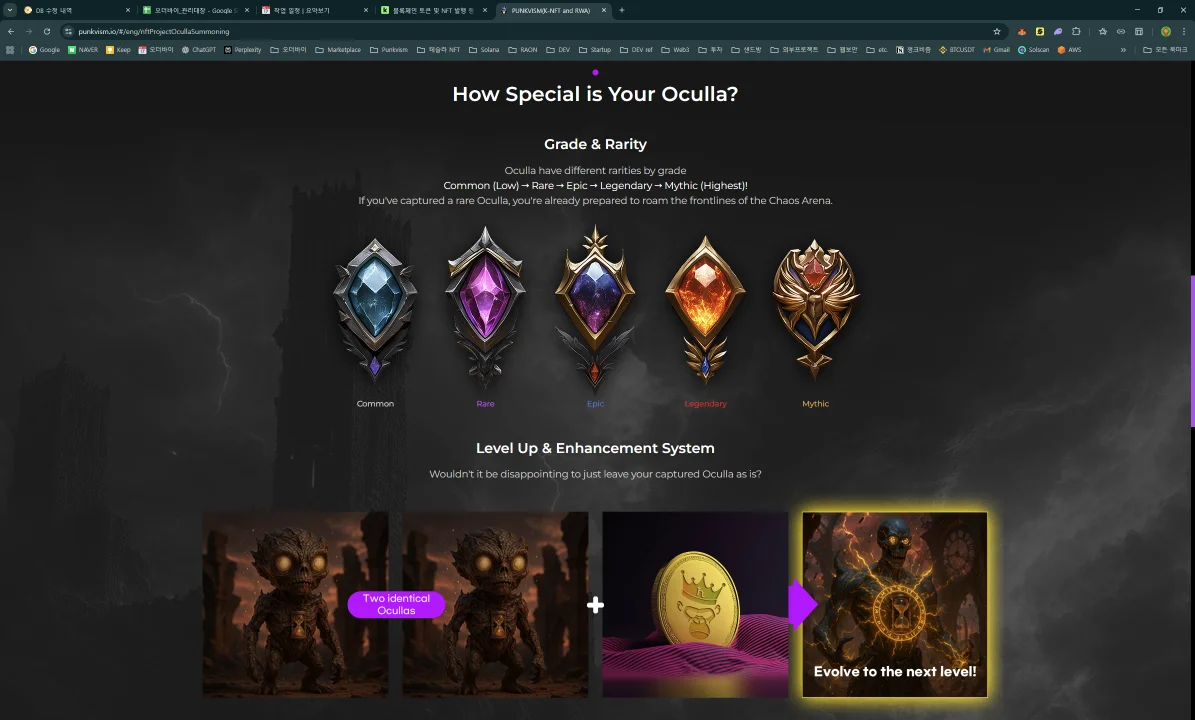Bookmark this page with the star icon
Image resolution: width=1195 pixels, height=720 pixels.
(x=996, y=31)
